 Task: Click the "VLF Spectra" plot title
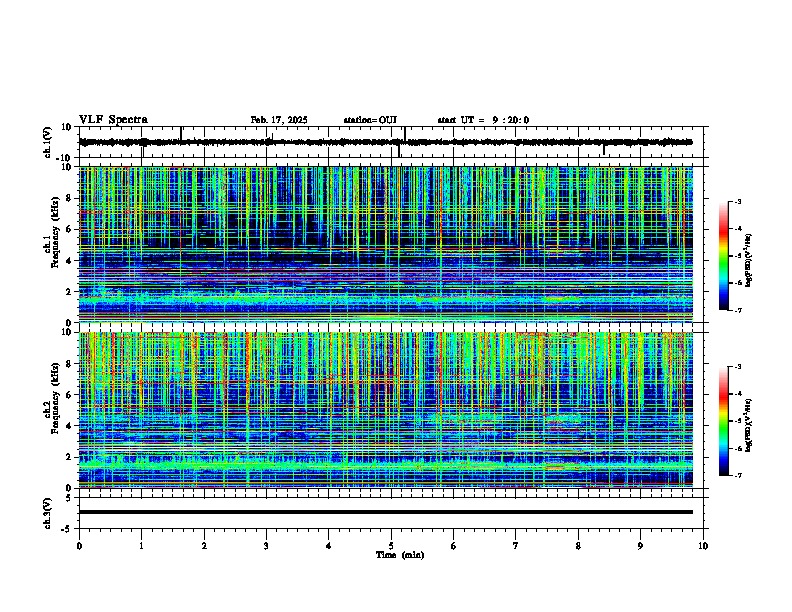click(x=113, y=119)
